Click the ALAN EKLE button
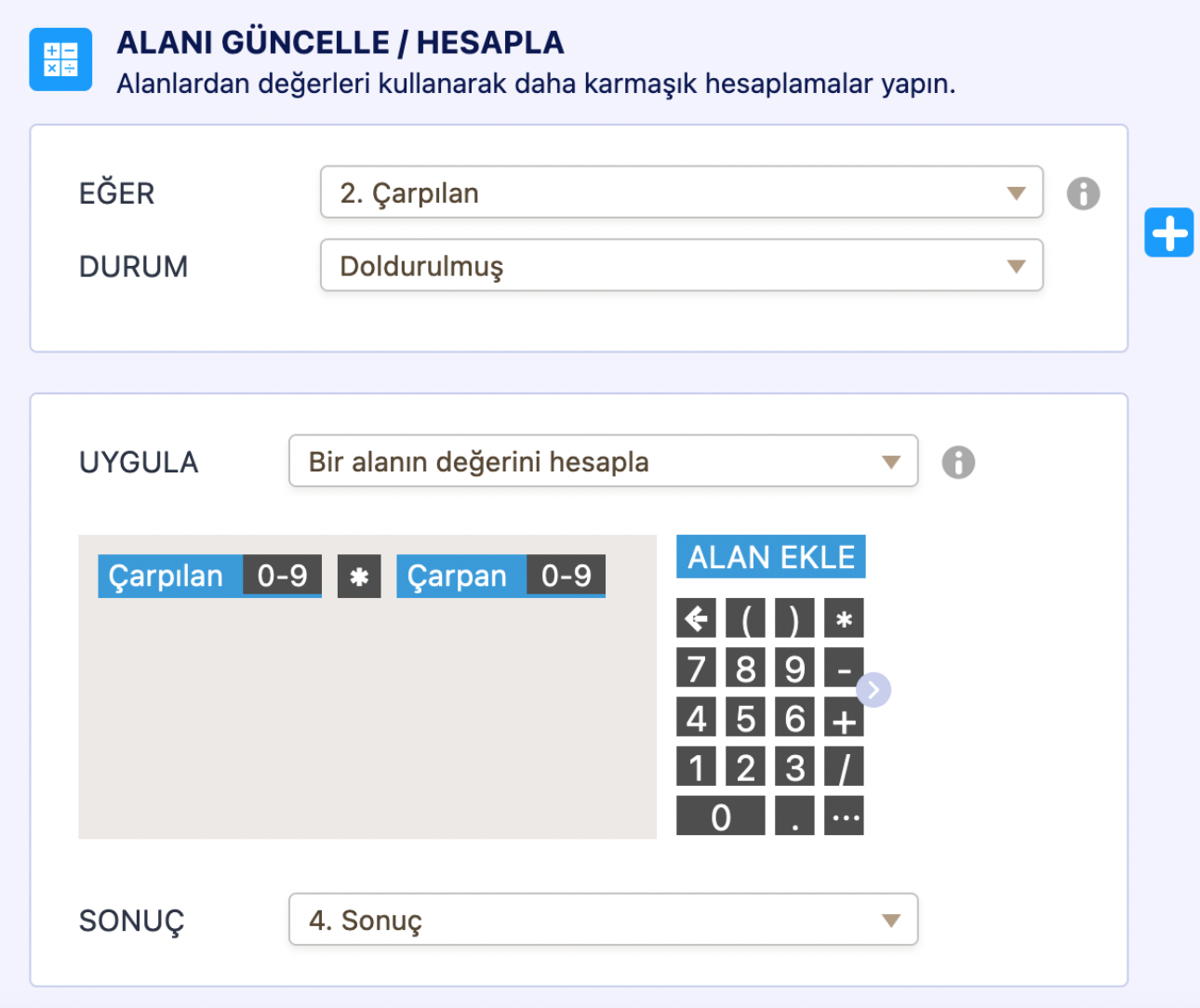Screen dimensions: 1200x1008 pyautogui.click(x=770, y=557)
